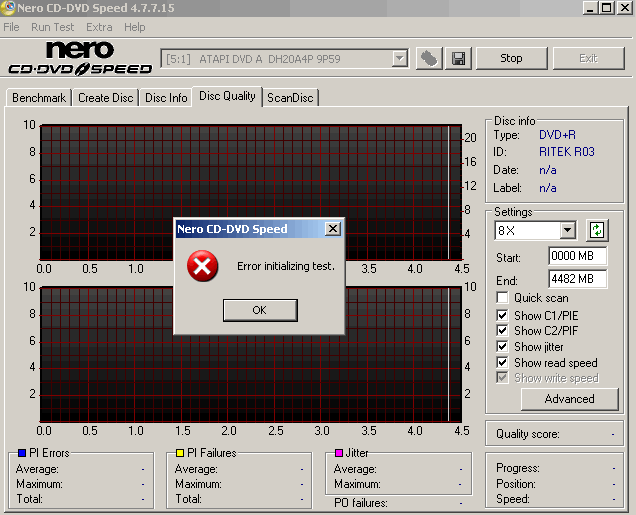Click the magenta Jitter legend square

pyautogui.click(x=339, y=453)
